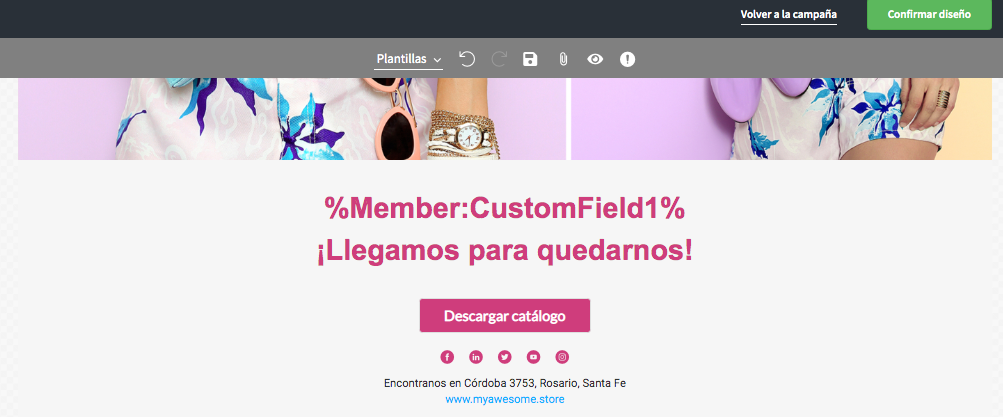Image resolution: width=1003 pixels, height=417 pixels.
Task: Open the LinkedIn social icon
Action: point(476,357)
